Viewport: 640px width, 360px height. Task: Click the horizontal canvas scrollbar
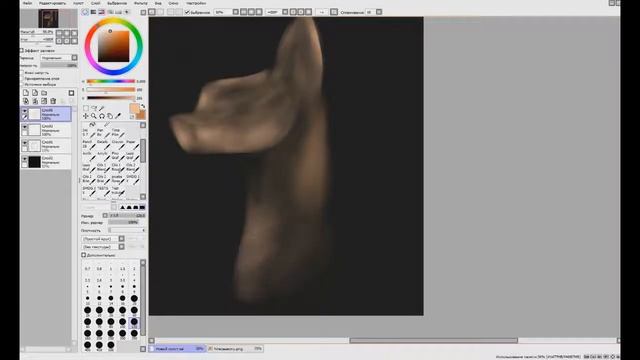point(433,340)
